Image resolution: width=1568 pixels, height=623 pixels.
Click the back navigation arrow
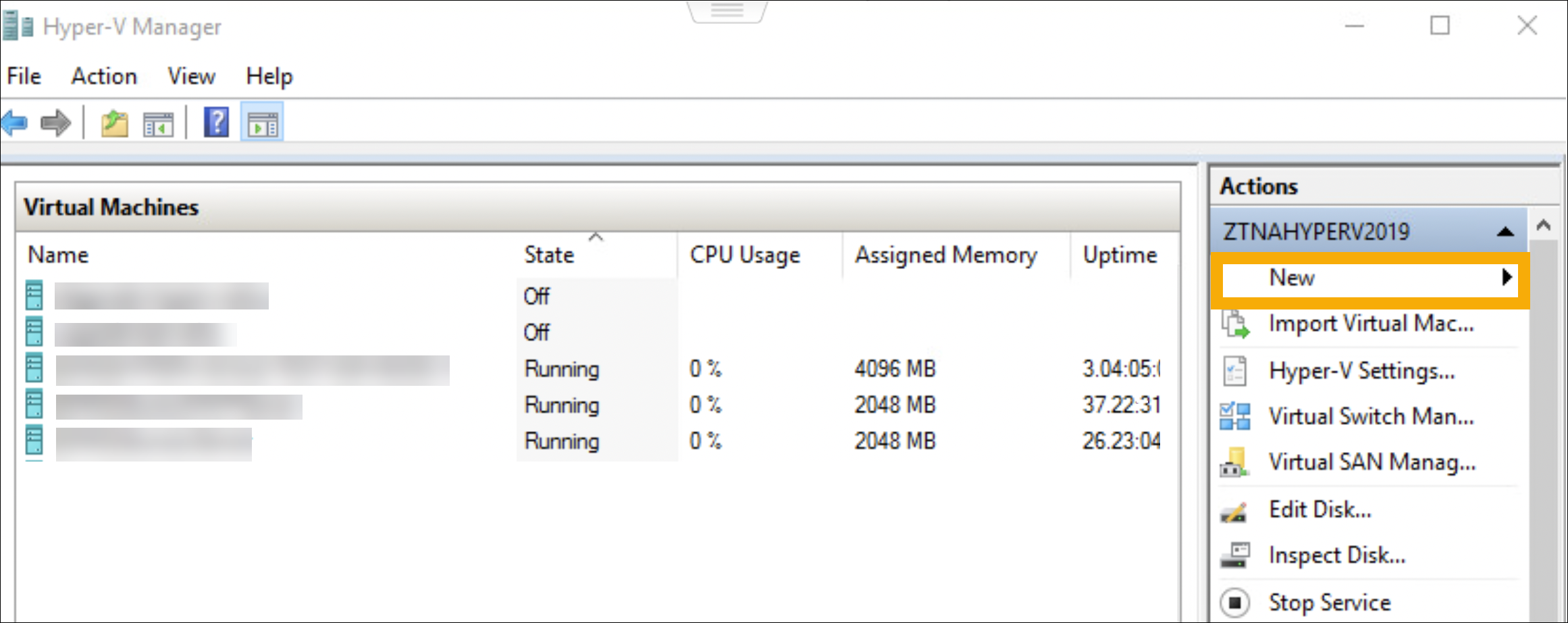(14, 122)
